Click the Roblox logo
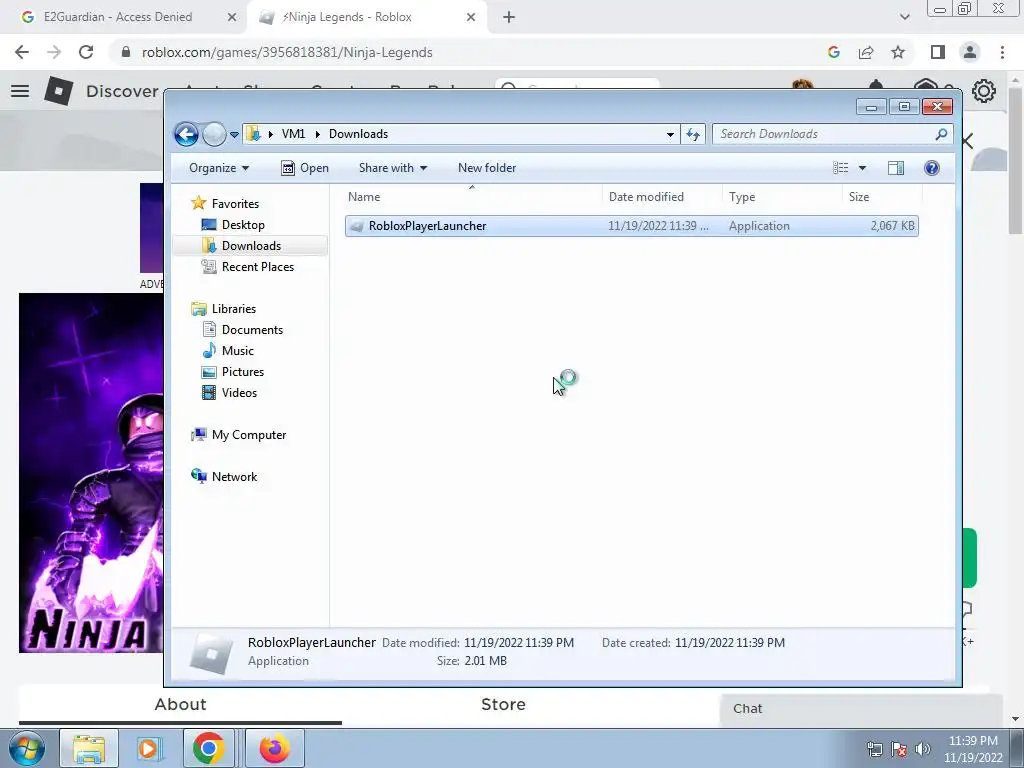 [x=58, y=91]
